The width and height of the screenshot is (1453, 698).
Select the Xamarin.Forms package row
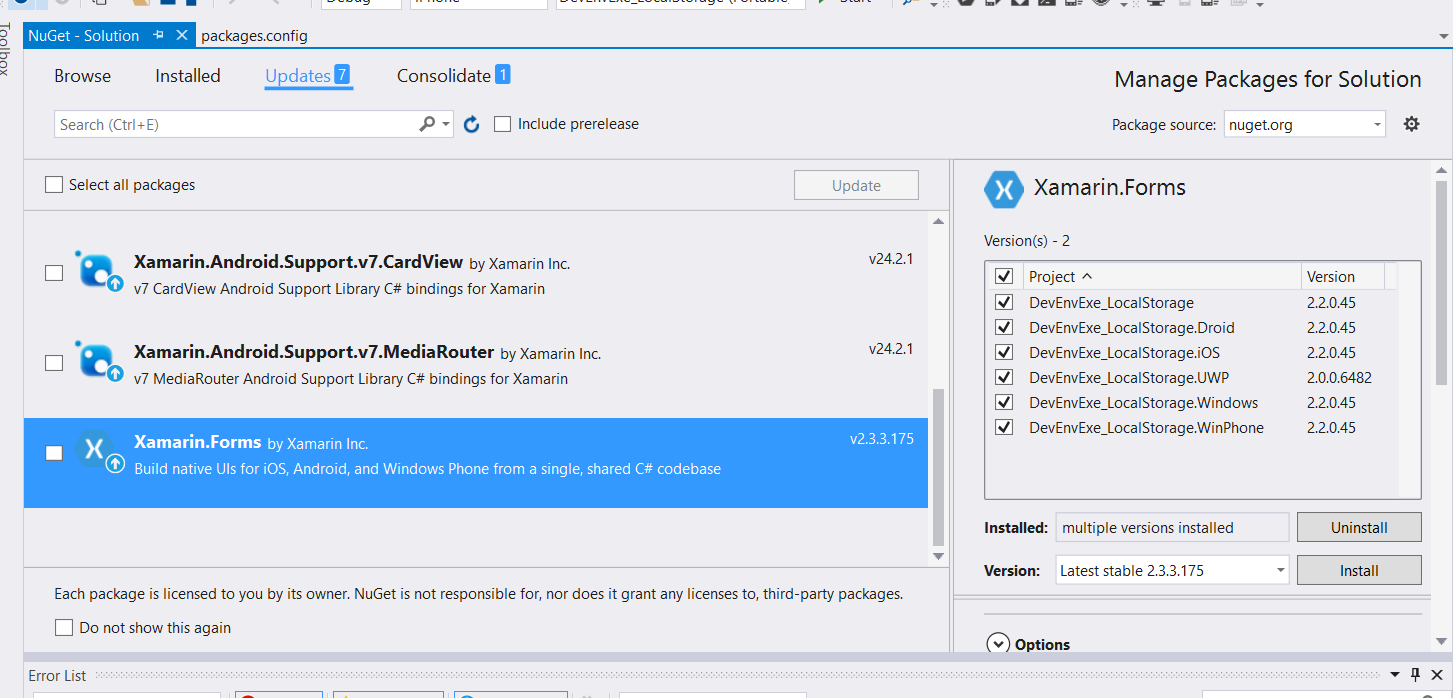(476, 463)
